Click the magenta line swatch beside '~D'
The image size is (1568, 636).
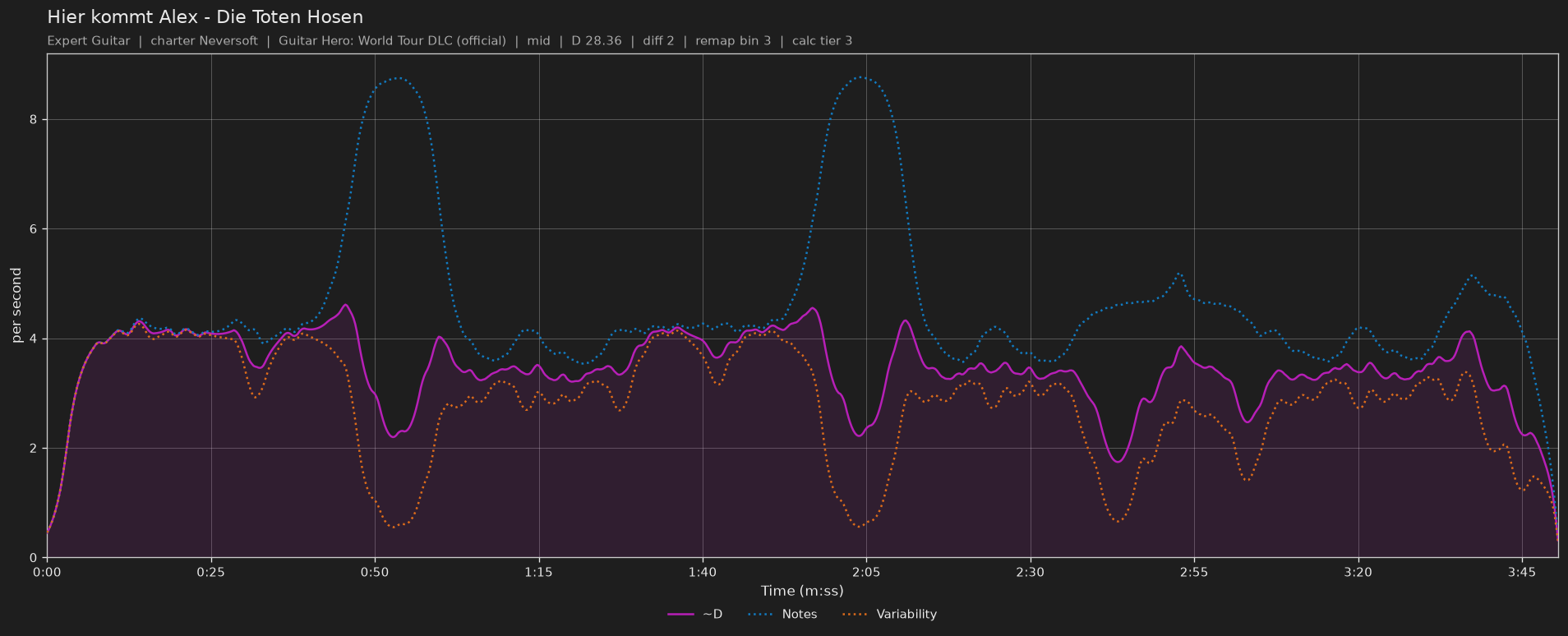click(x=681, y=614)
